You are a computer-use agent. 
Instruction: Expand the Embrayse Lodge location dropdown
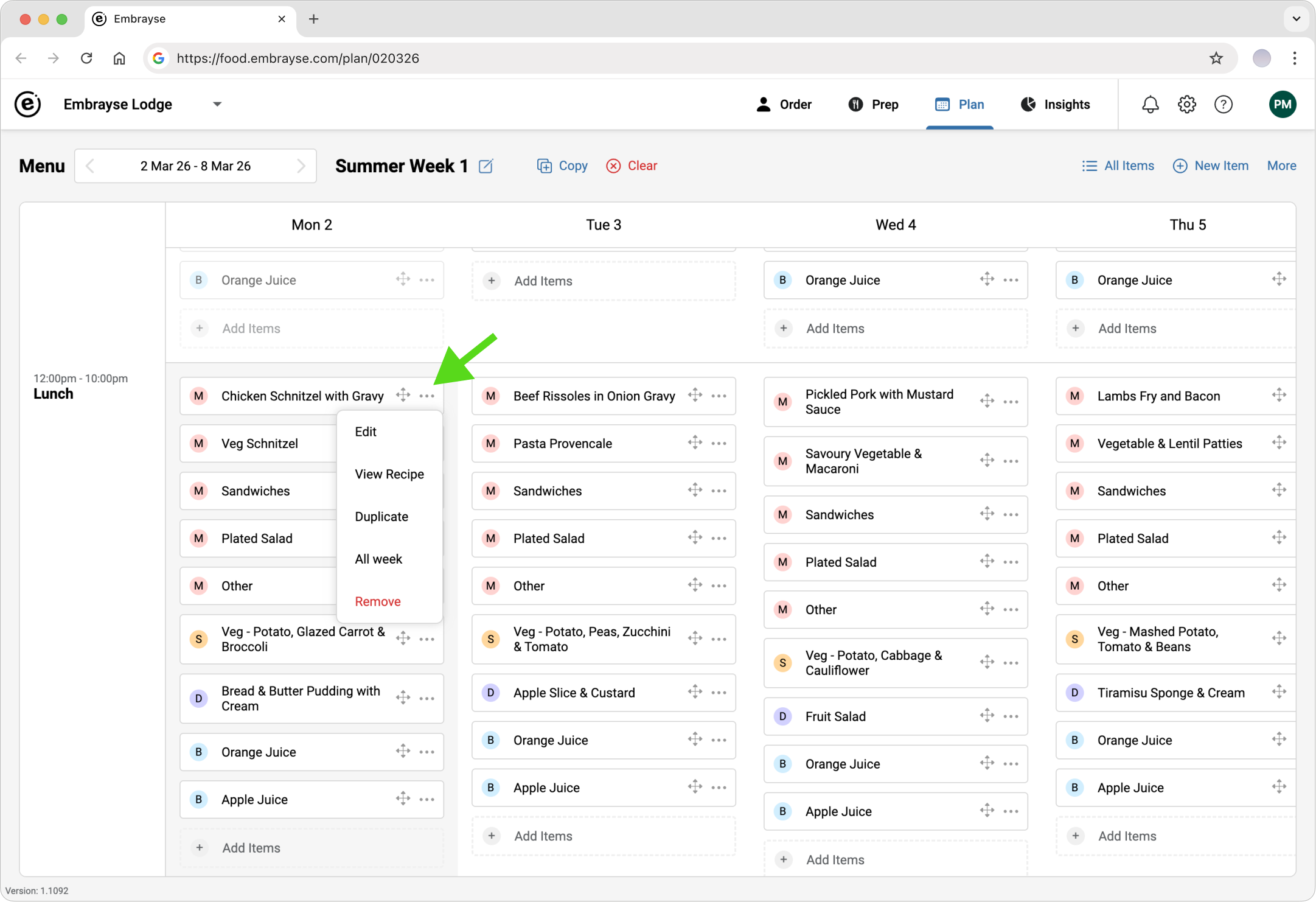pyautogui.click(x=217, y=104)
